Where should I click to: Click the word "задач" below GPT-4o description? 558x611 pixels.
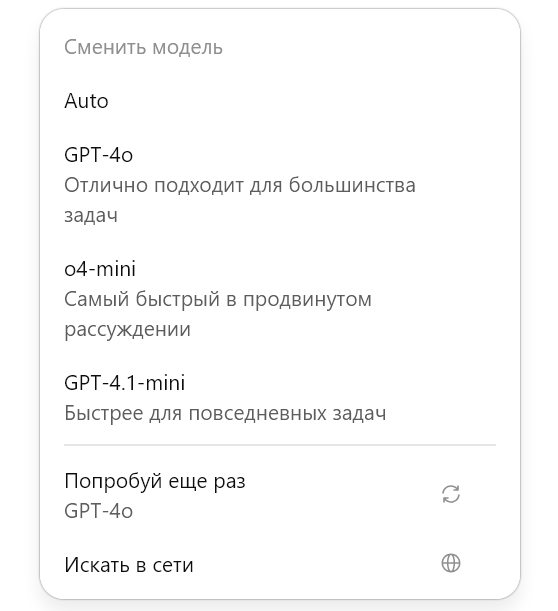[91, 215]
